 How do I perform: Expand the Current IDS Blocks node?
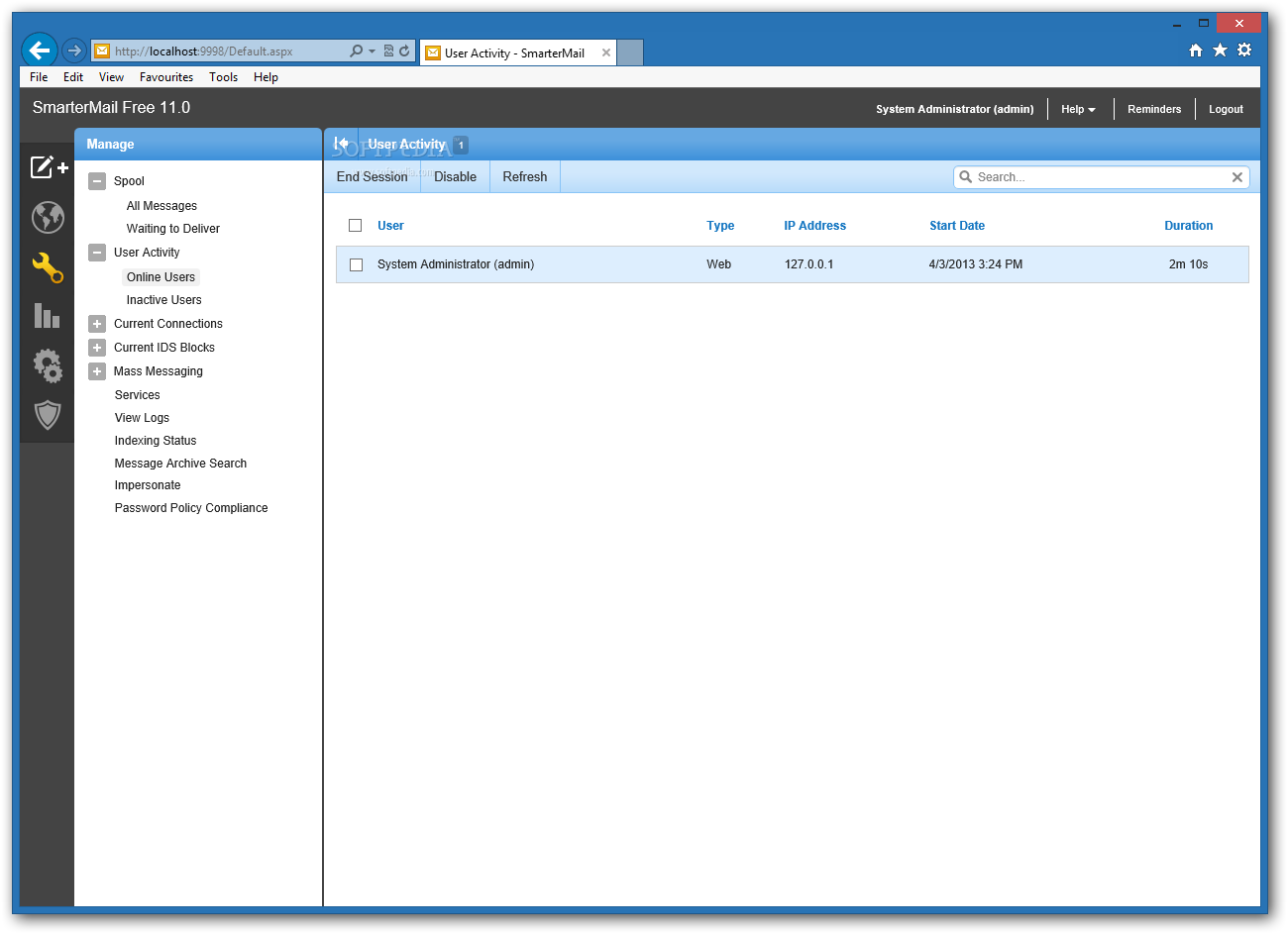click(x=97, y=348)
